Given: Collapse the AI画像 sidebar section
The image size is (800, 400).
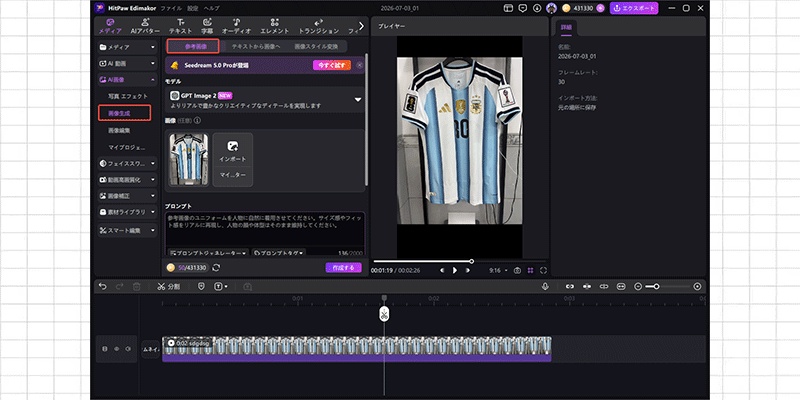Looking at the screenshot, I should (x=127, y=80).
